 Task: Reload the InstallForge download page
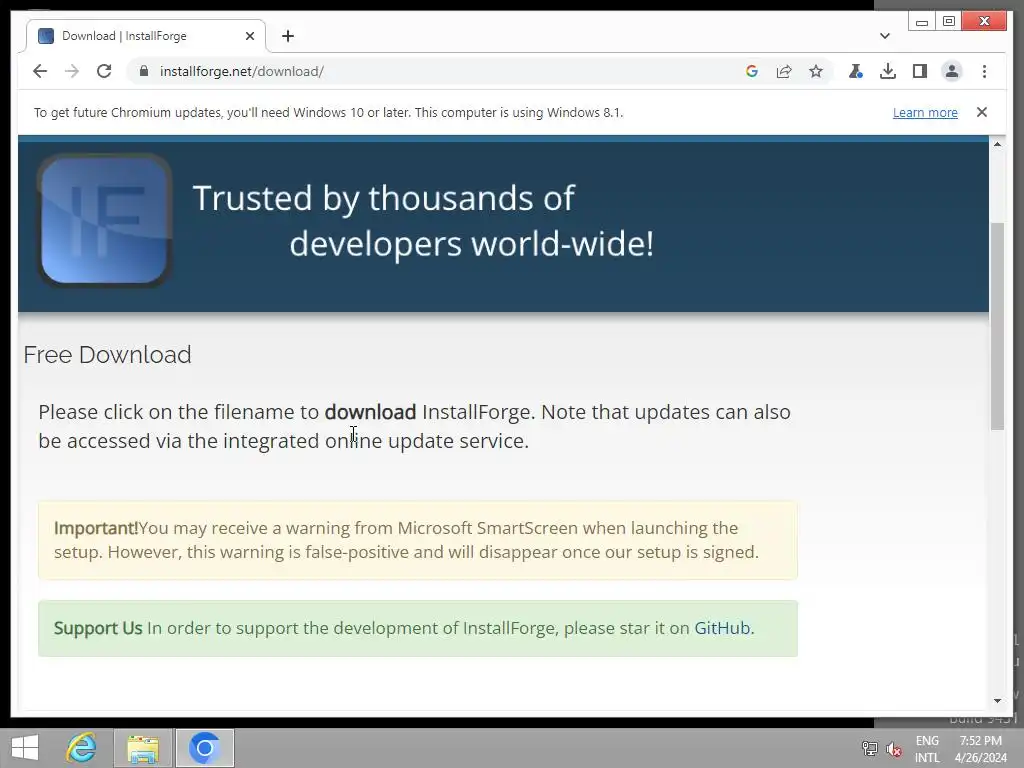[x=104, y=71]
